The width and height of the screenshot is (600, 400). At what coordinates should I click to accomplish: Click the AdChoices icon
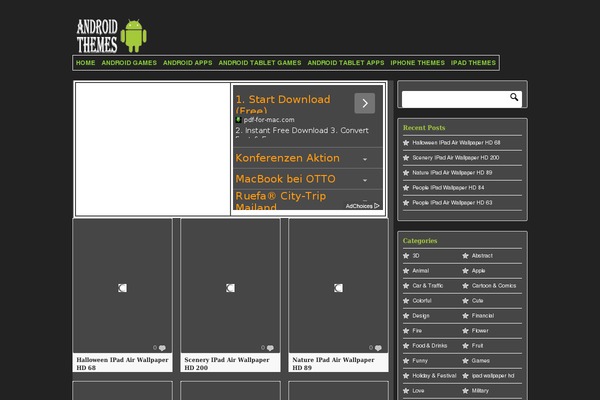point(377,206)
